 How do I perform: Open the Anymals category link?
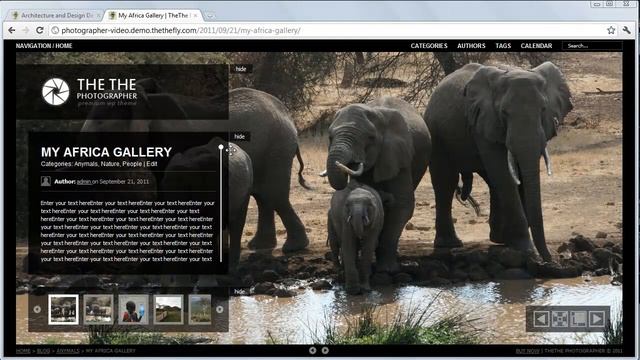click(x=86, y=164)
